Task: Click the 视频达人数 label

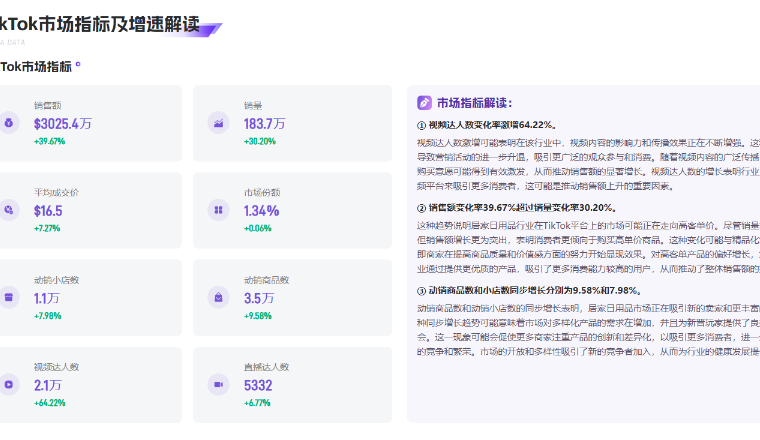Action: tap(56, 367)
